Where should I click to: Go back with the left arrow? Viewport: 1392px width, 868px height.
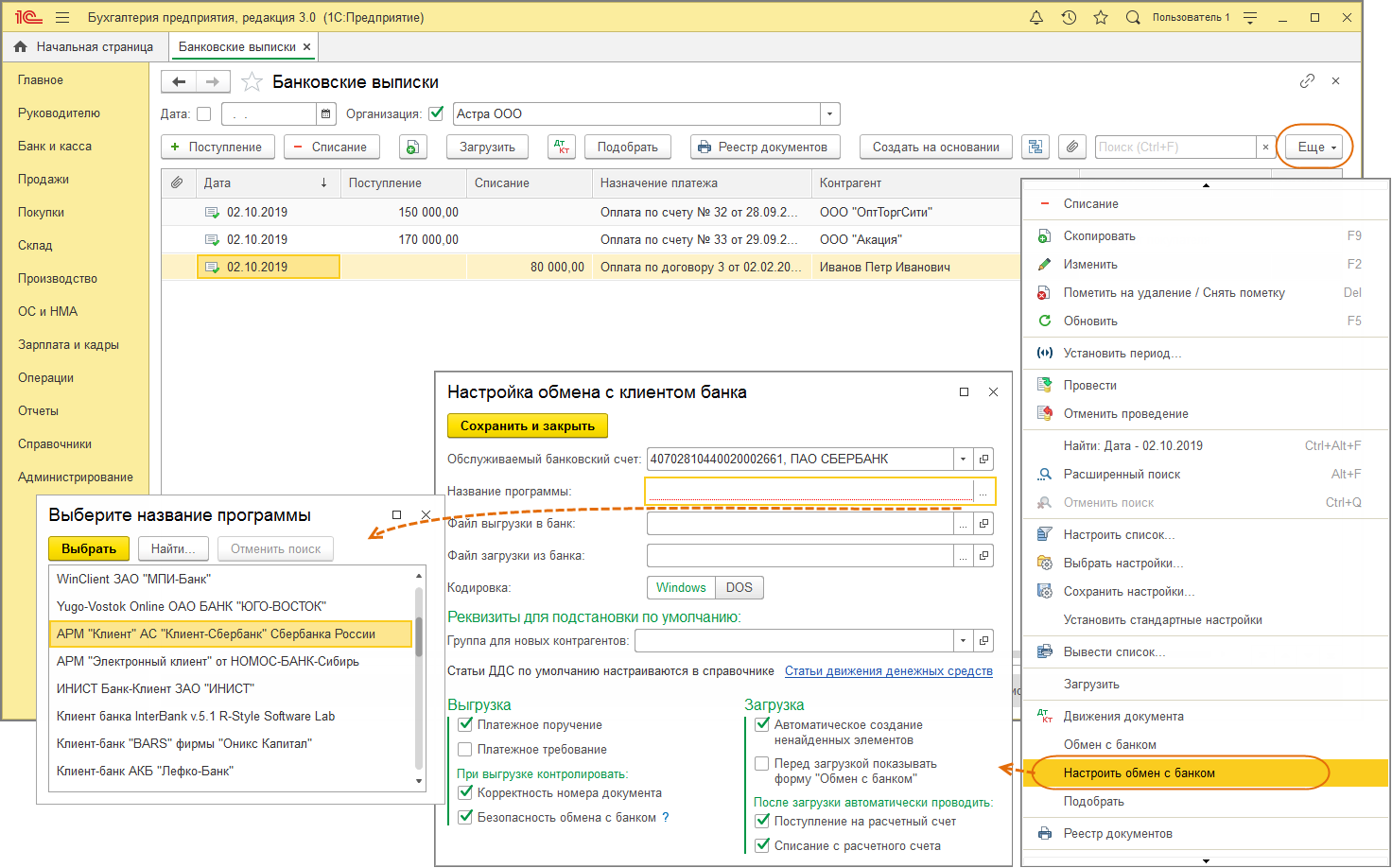[x=179, y=82]
